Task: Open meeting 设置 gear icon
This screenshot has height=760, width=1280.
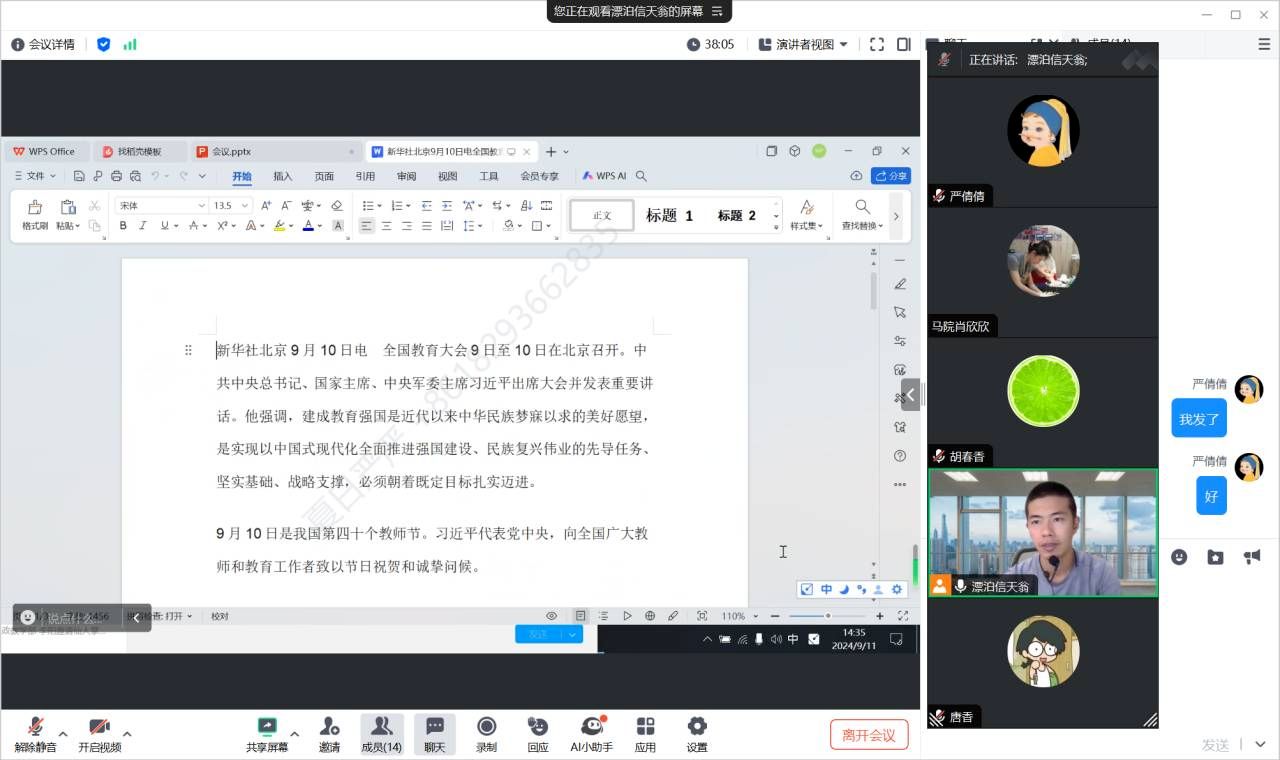Action: (x=697, y=727)
